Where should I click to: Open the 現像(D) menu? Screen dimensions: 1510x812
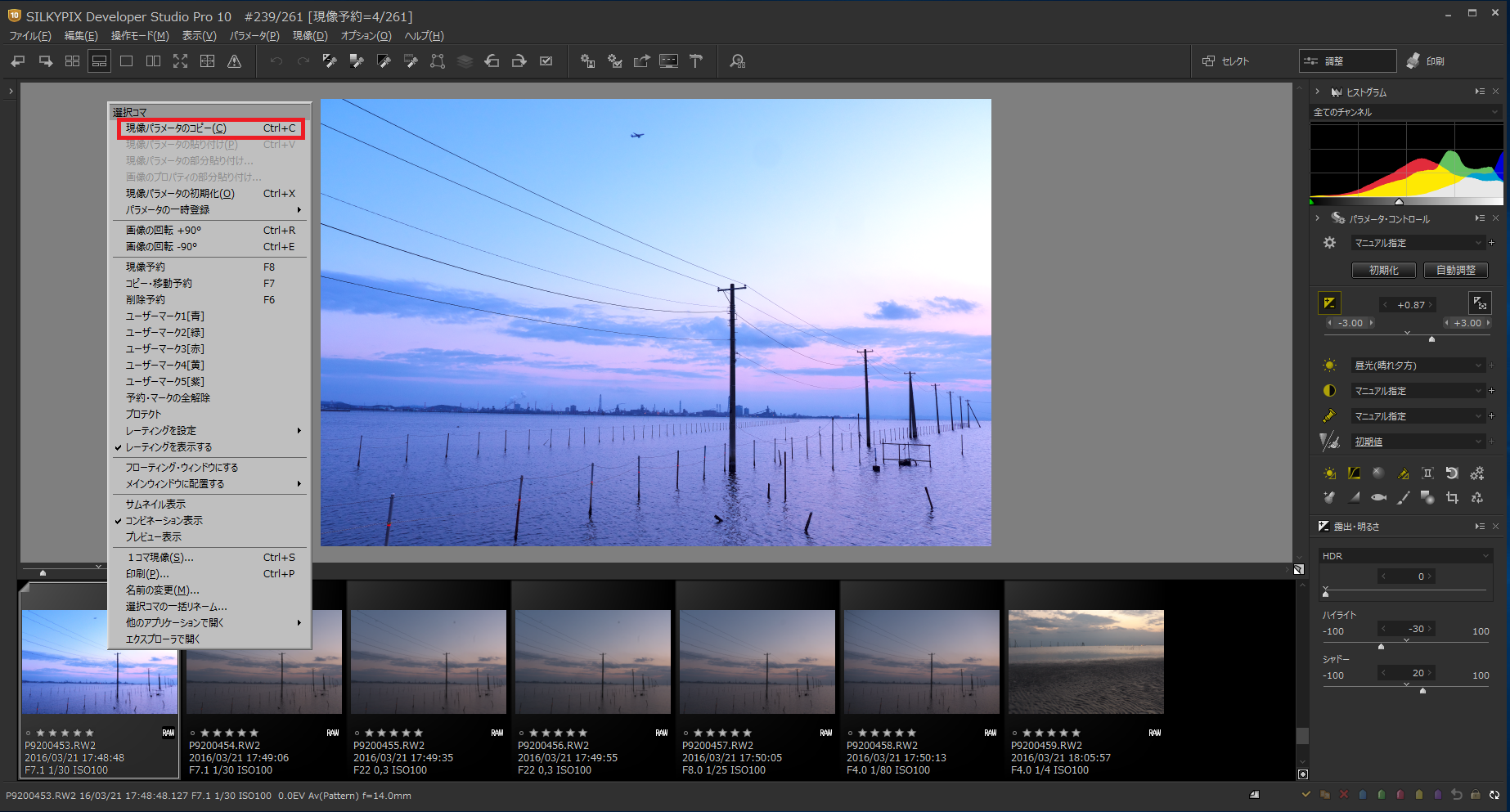coord(310,36)
